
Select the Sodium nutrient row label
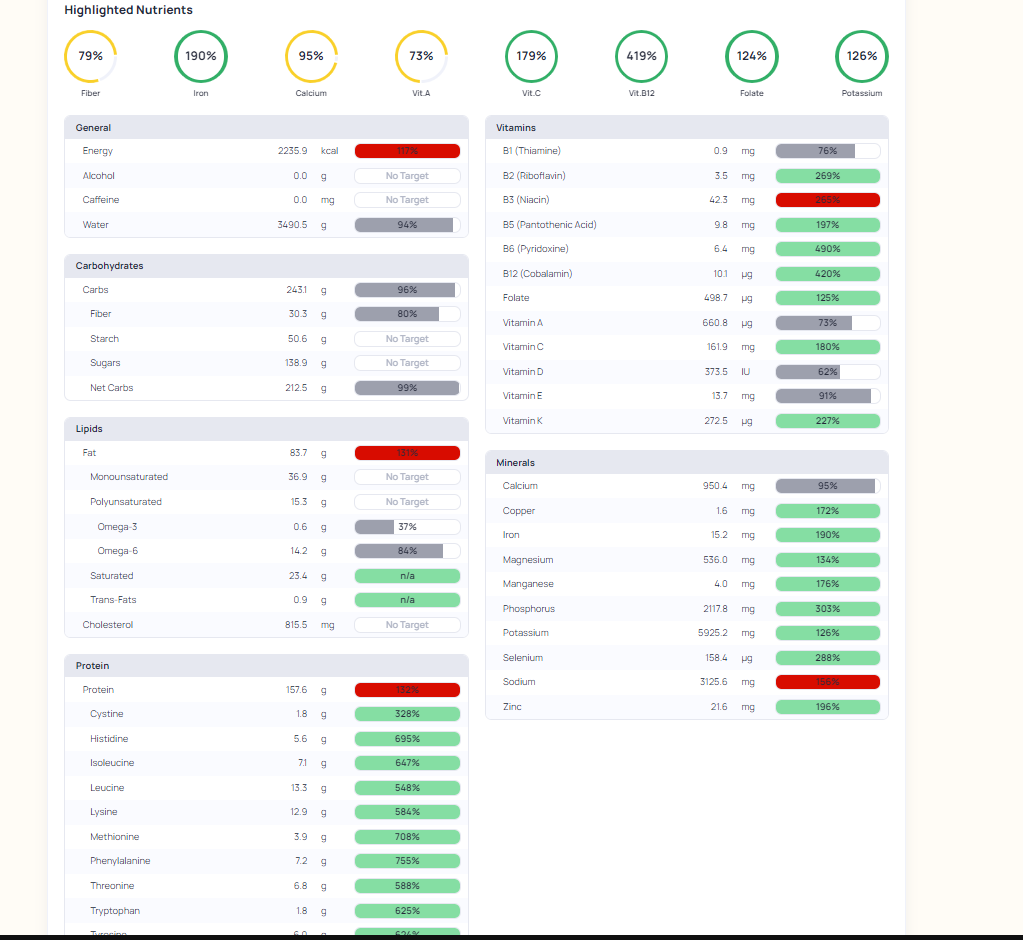pos(519,682)
